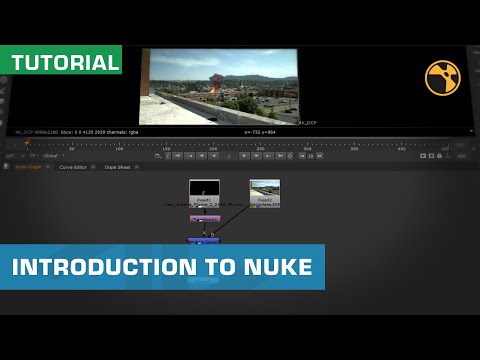Click the pane menu icon left of Node Graph

tap(6, 166)
